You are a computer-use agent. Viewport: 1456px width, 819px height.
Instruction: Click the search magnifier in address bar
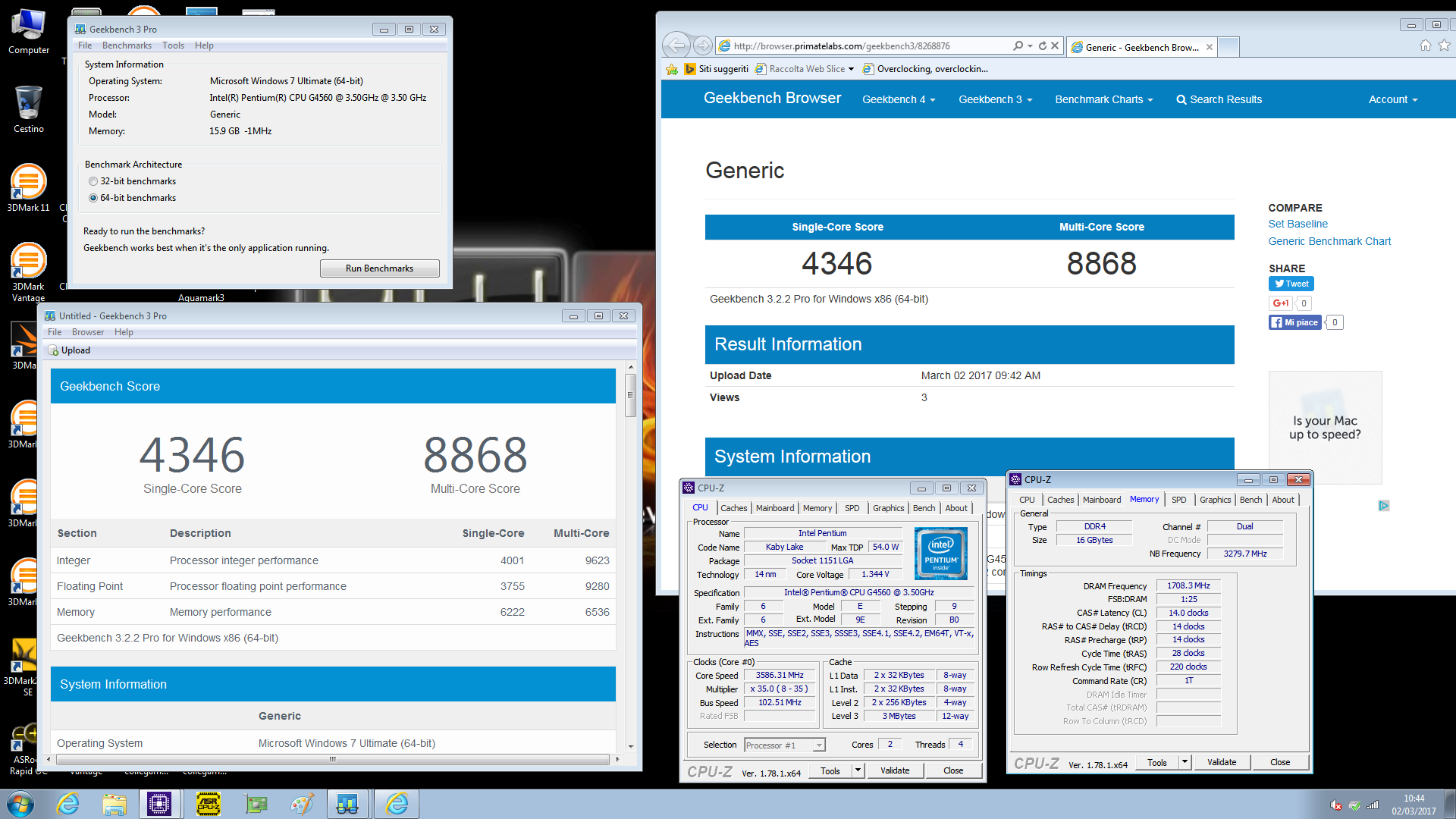pyautogui.click(x=1018, y=45)
